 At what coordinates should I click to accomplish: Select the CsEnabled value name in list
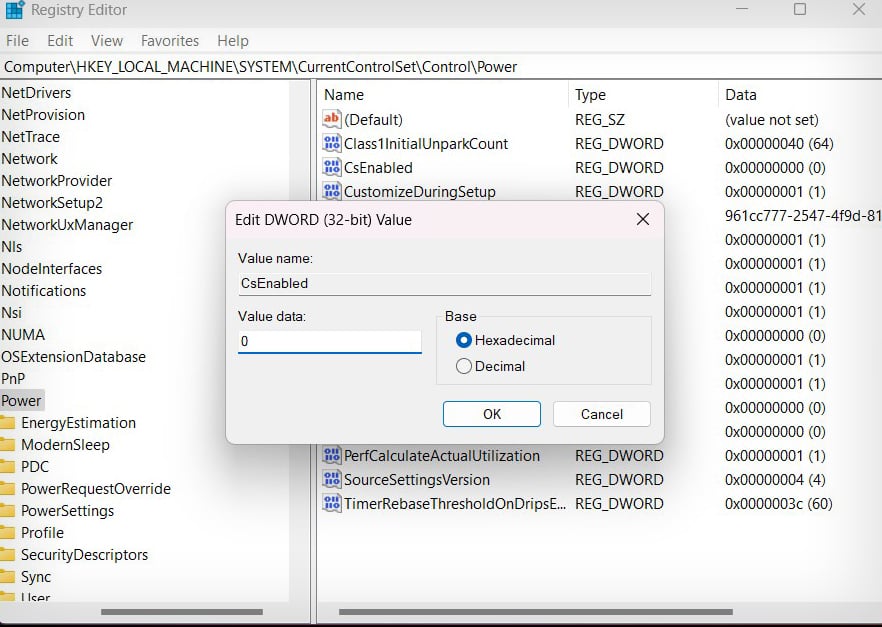pyautogui.click(x=378, y=168)
